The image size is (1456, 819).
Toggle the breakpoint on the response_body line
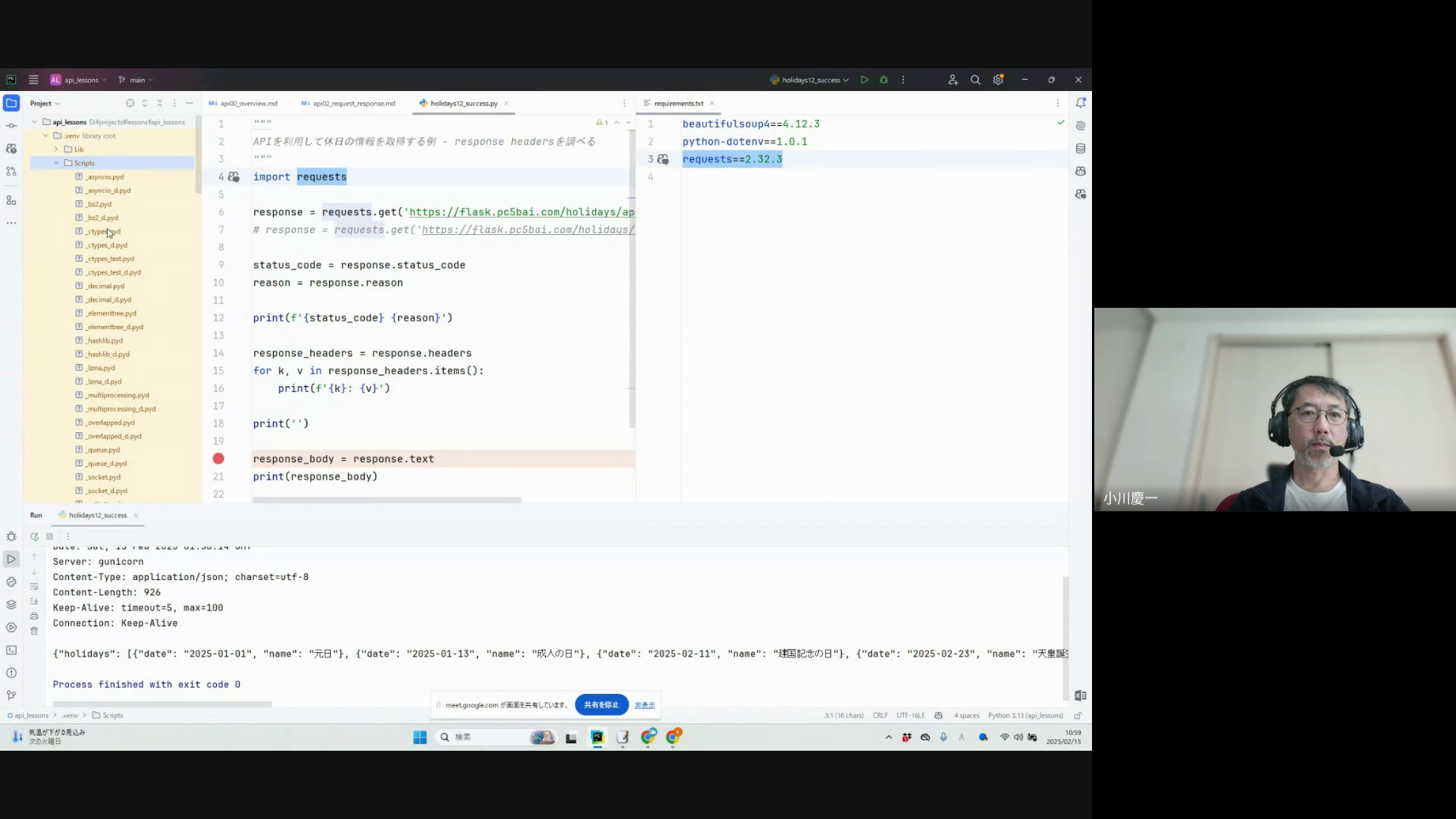click(x=218, y=459)
